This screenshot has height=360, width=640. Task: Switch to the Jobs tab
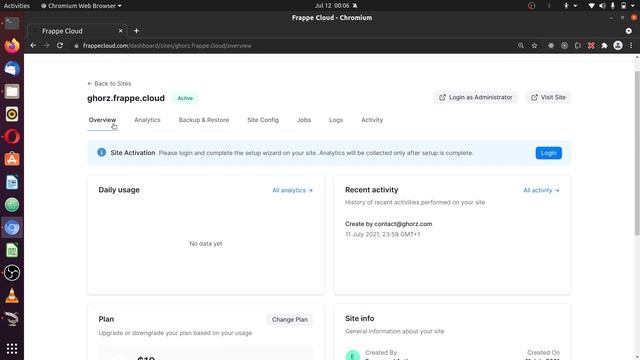(x=304, y=120)
